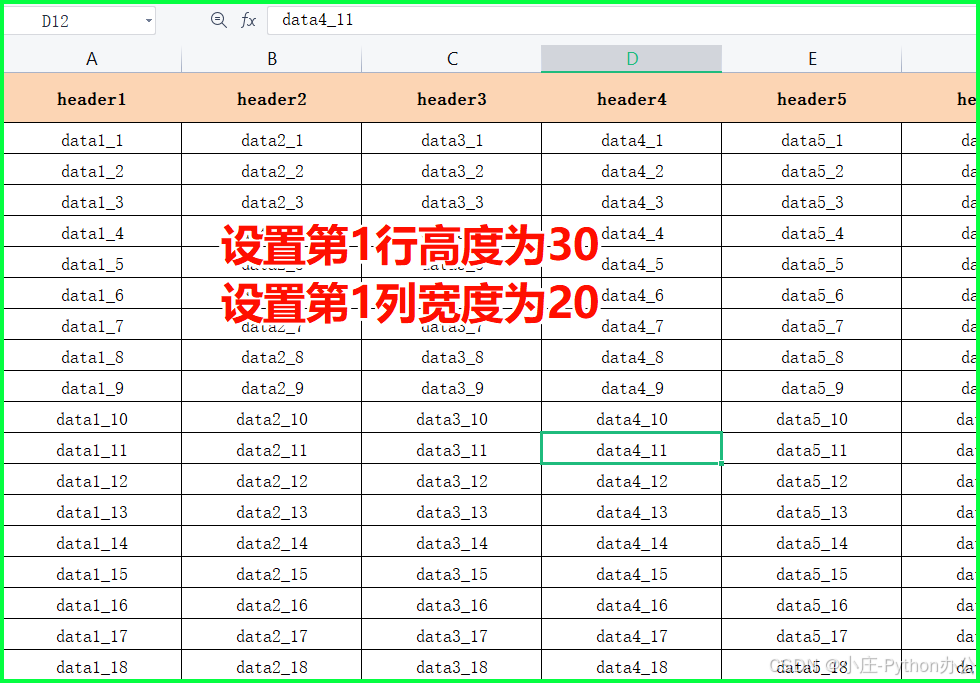This screenshot has width=980, height=683.
Task: Select cell data1_2
Action: 92,169
